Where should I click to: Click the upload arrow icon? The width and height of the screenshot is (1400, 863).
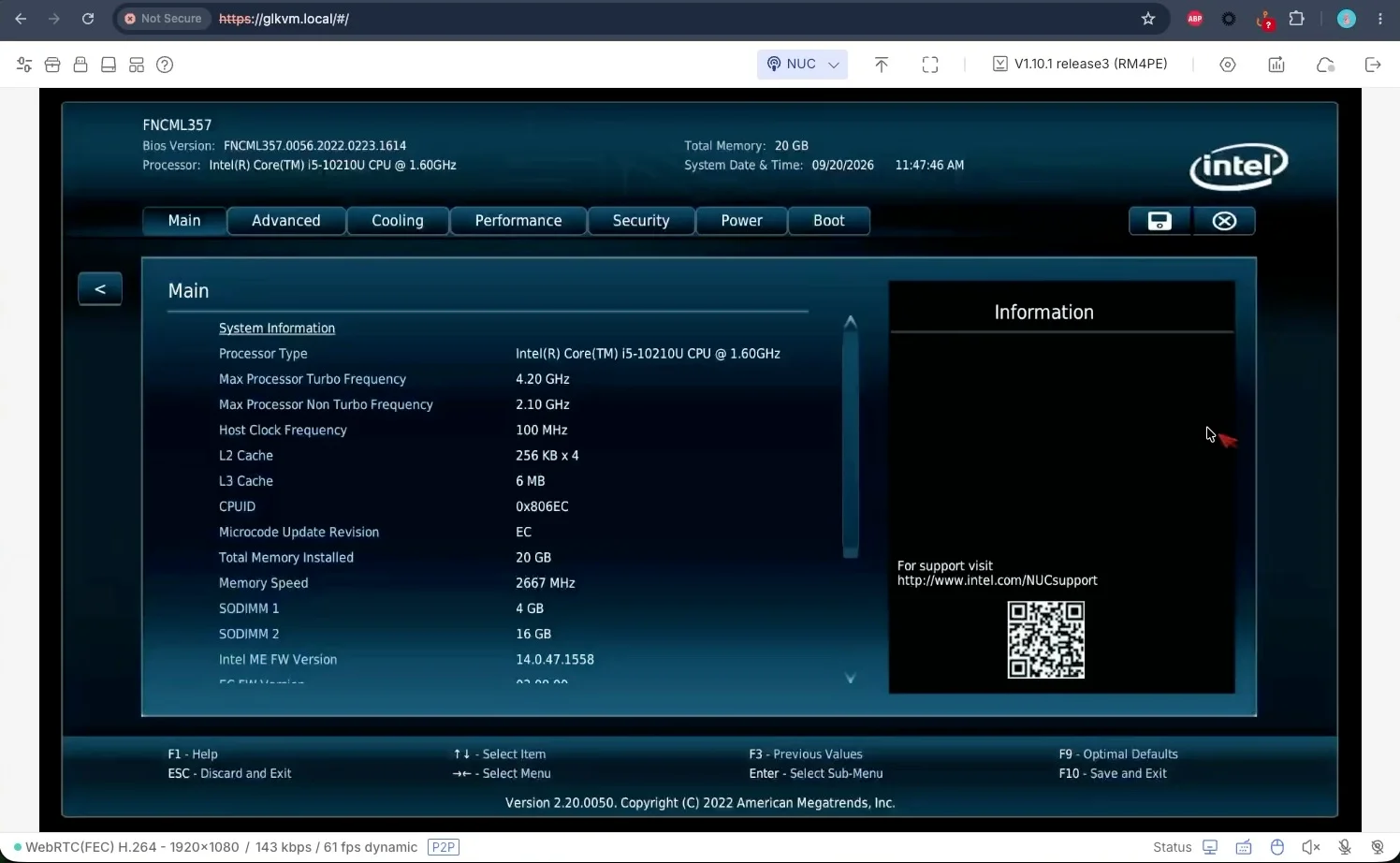[x=882, y=65]
